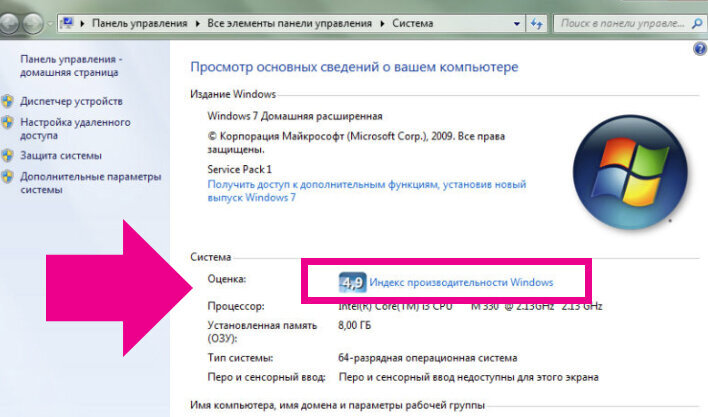Viewport: 708px width, 417px height.
Task: Click the Windows 7 Домашняя расширенная text
Action: click(295, 116)
